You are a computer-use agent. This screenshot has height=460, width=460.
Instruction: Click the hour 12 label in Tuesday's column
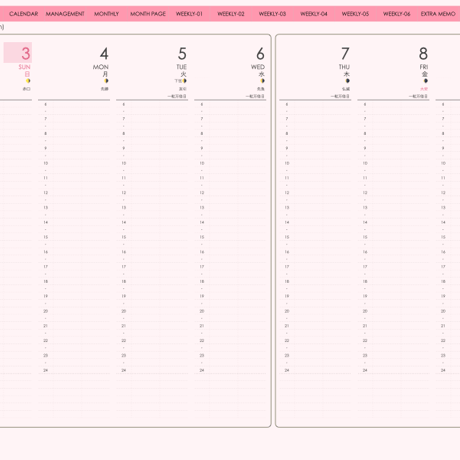click(x=124, y=193)
